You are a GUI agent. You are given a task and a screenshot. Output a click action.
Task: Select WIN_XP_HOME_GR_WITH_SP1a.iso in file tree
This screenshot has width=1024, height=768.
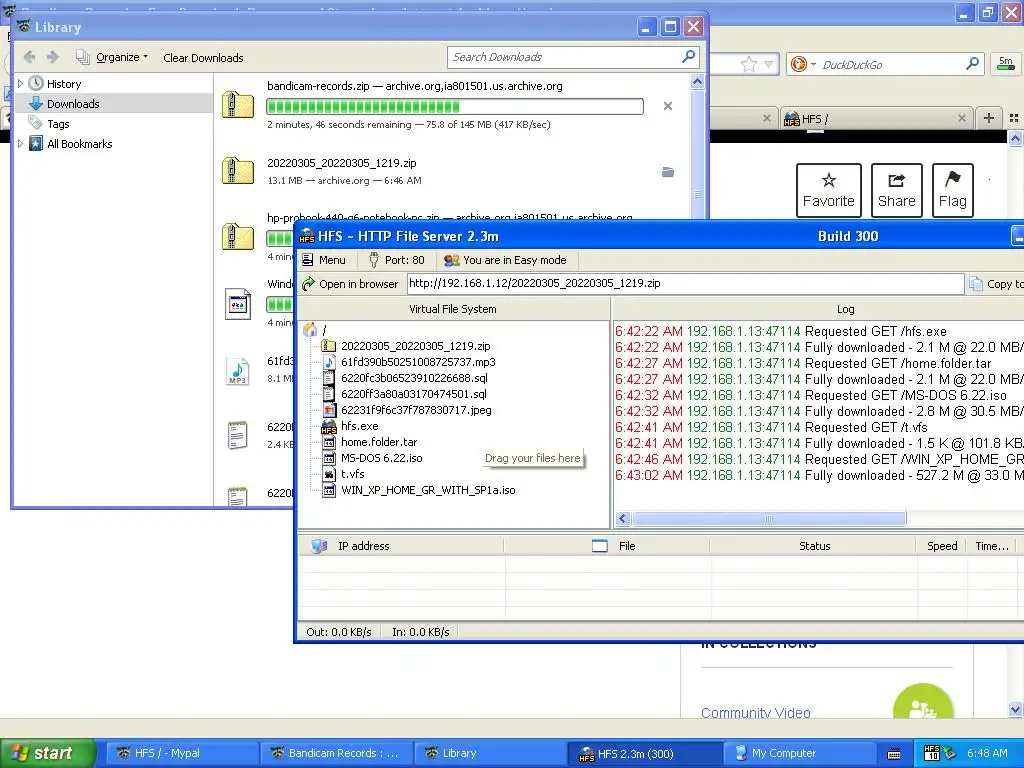coord(428,490)
